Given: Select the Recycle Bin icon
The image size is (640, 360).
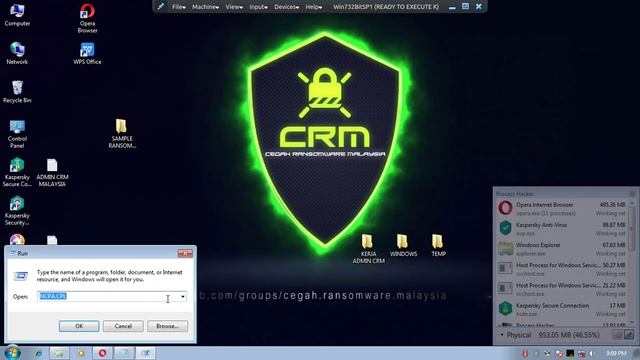Looking at the screenshot, I should (17, 91).
